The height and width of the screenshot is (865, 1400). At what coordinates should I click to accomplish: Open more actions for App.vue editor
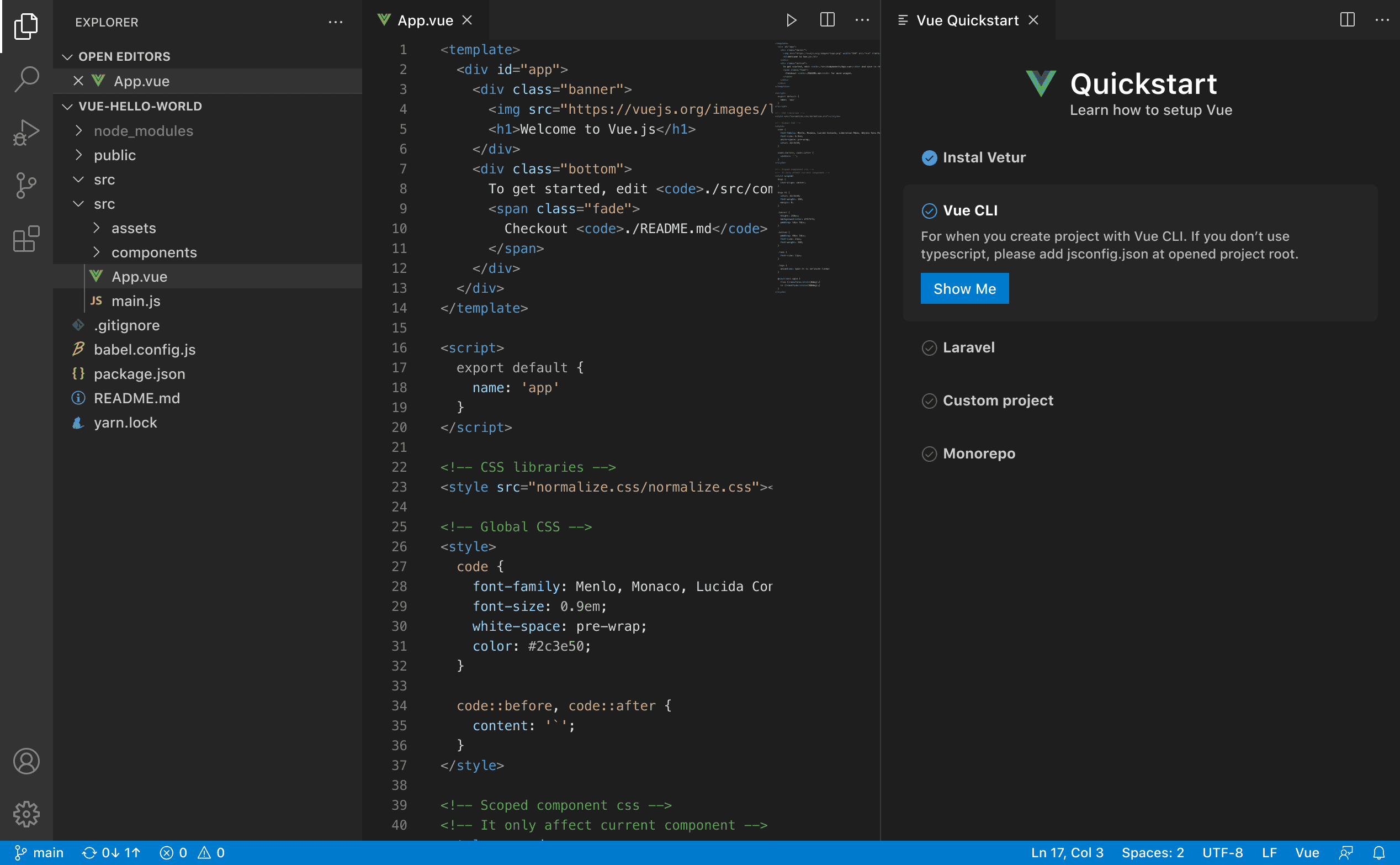pos(862,20)
